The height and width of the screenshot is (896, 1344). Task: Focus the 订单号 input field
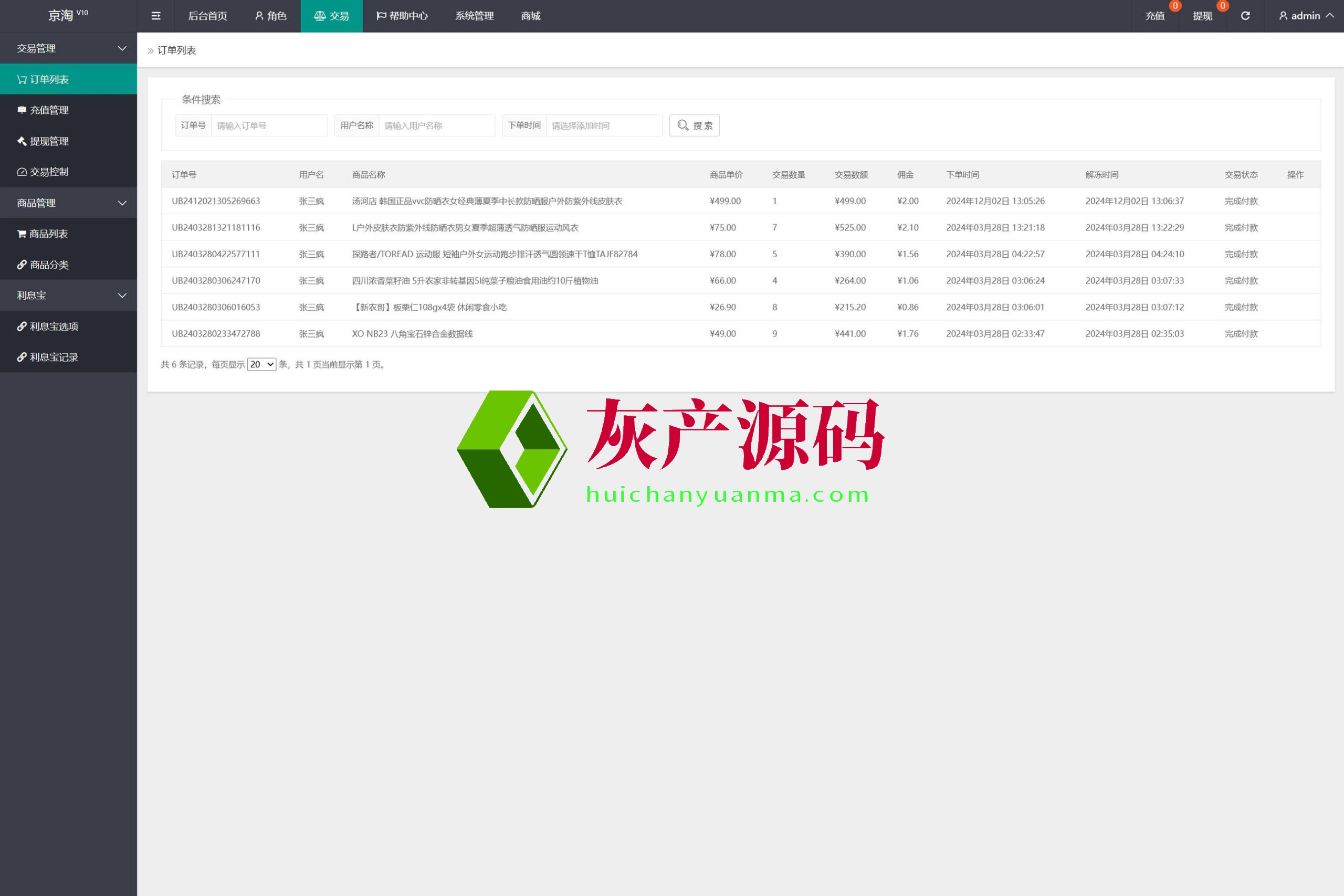point(269,126)
